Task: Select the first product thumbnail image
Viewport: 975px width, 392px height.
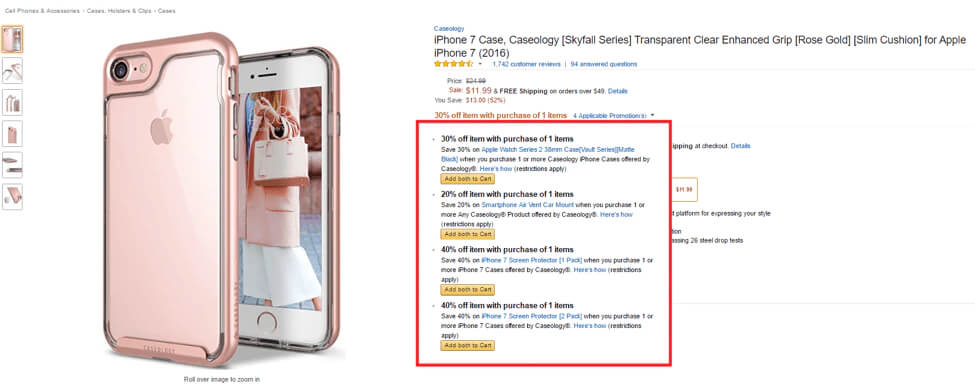Action: (12, 39)
